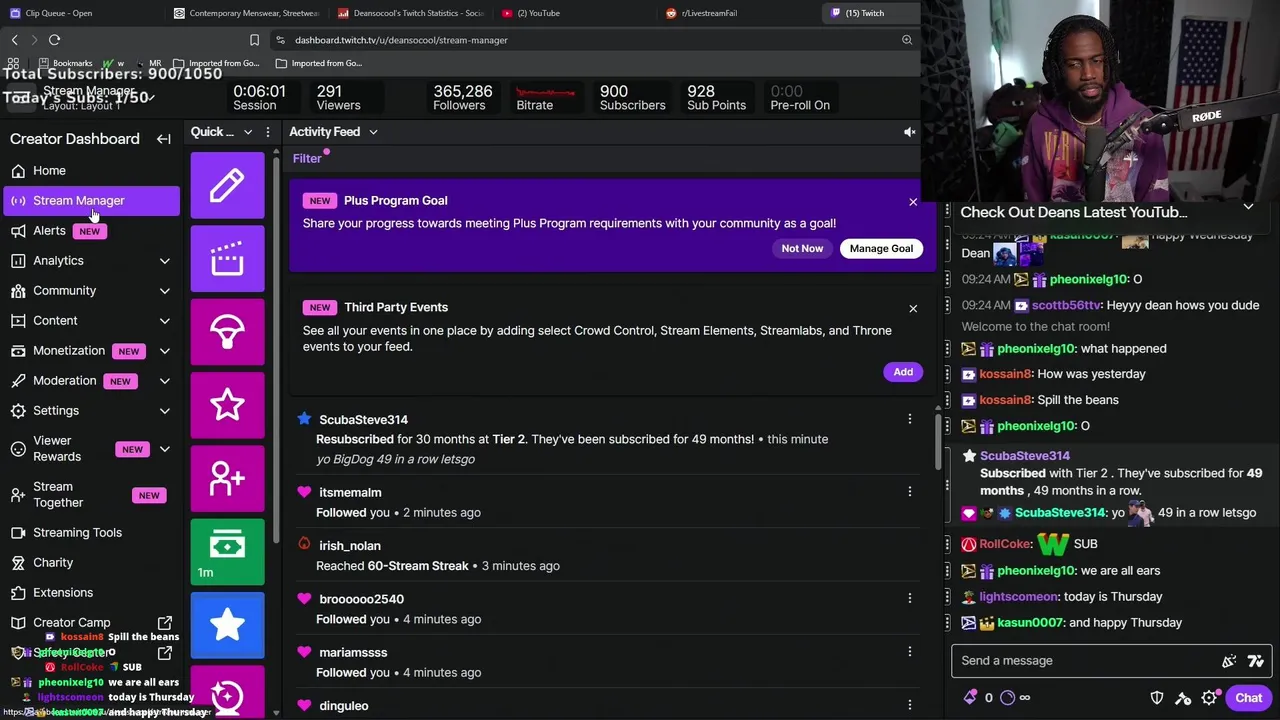
Task: Collapse the Creator Dashboard sidebar arrow
Action: 163,139
